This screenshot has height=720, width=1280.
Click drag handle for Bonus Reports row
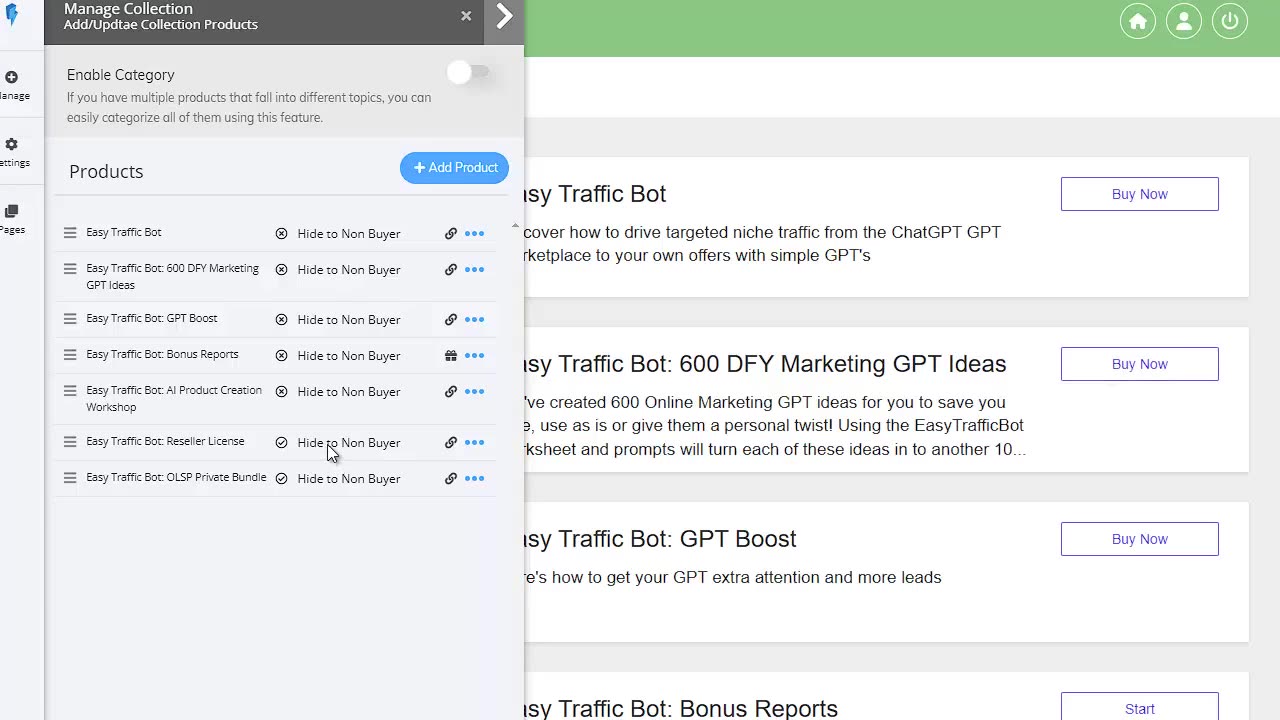click(70, 354)
